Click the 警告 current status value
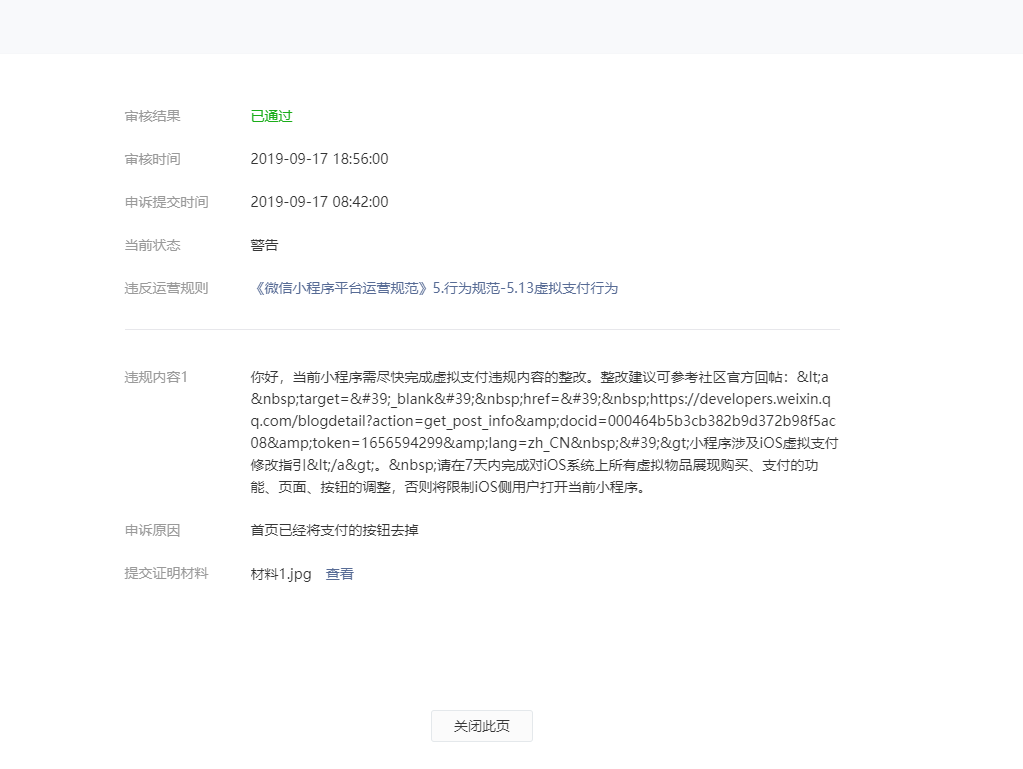The image size is (1023, 769). coord(264,245)
